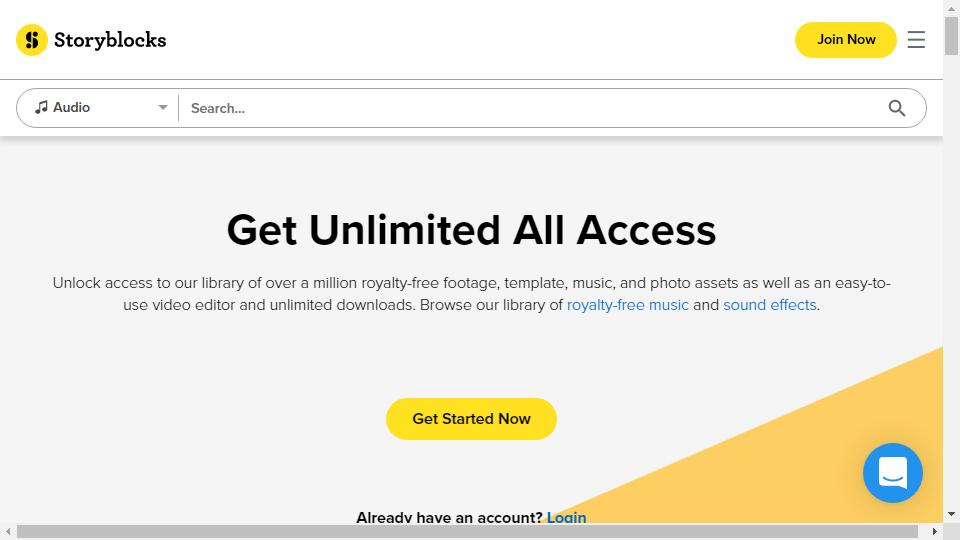The width and height of the screenshot is (960, 540).
Task: Click the music note Audio icon
Action: (x=41, y=107)
